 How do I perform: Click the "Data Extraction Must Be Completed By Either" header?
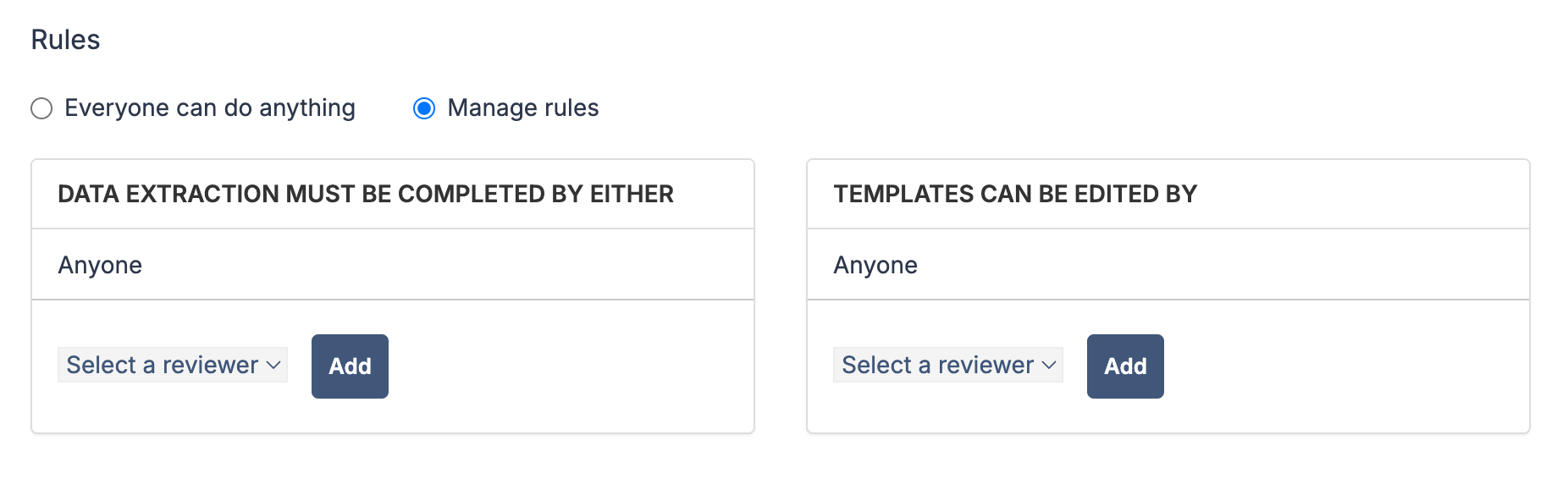pos(366,195)
